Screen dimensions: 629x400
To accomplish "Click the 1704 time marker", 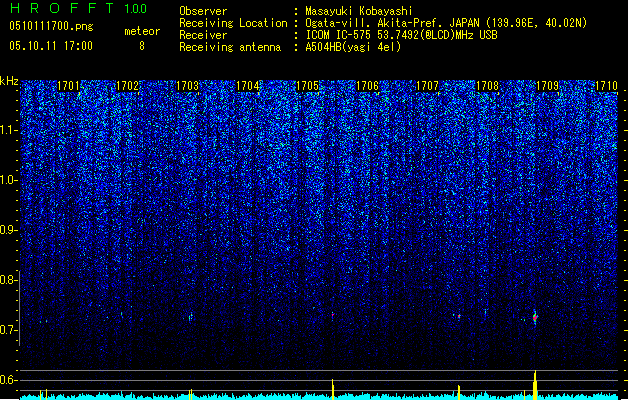I will point(248,86).
